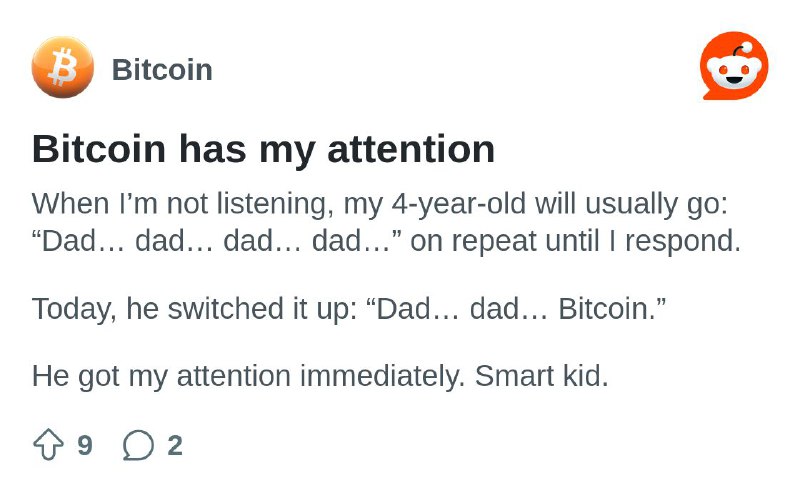This screenshot has width=800, height=498.
Task: Click the upvote count number 9
Action: click(85, 445)
